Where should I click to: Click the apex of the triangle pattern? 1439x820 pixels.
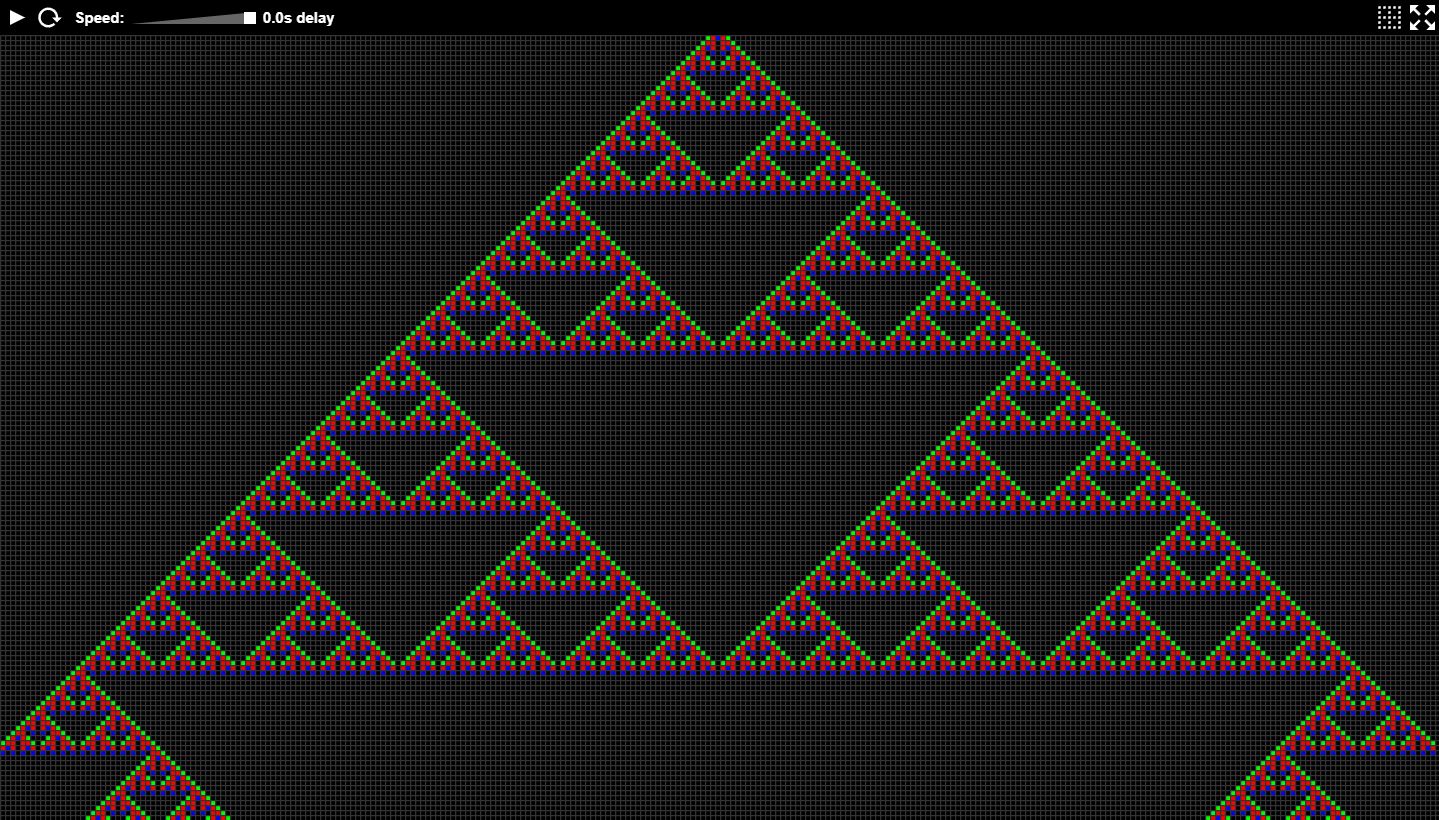click(x=718, y=40)
